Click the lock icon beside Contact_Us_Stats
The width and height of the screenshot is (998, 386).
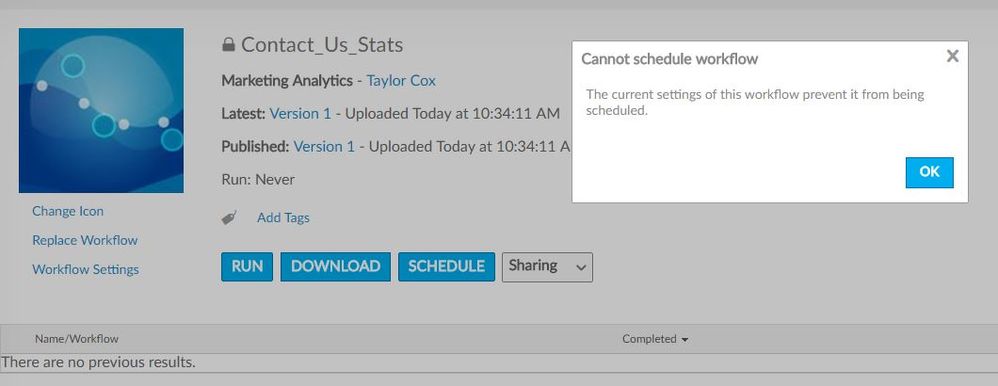(228, 45)
